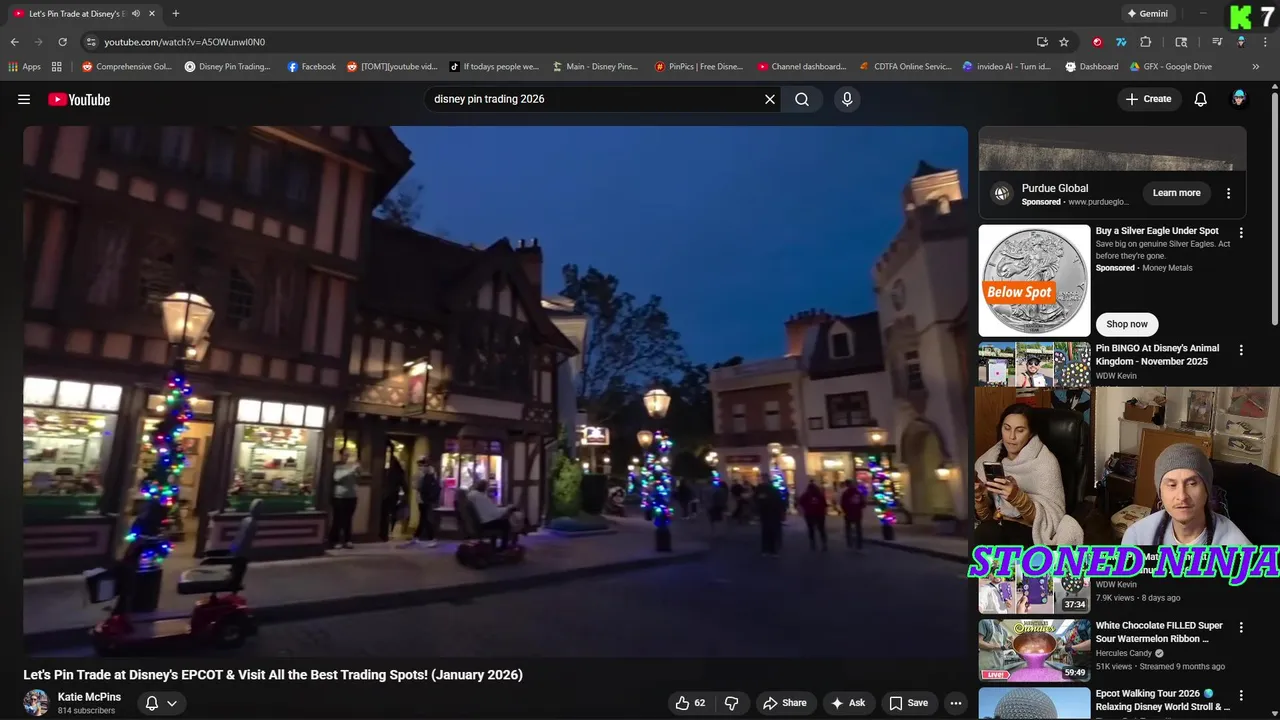This screenshot has width=1280, height=720.
Task: Open the Hercules Candy live thumbnail
Action: [x=1034, y=650]
